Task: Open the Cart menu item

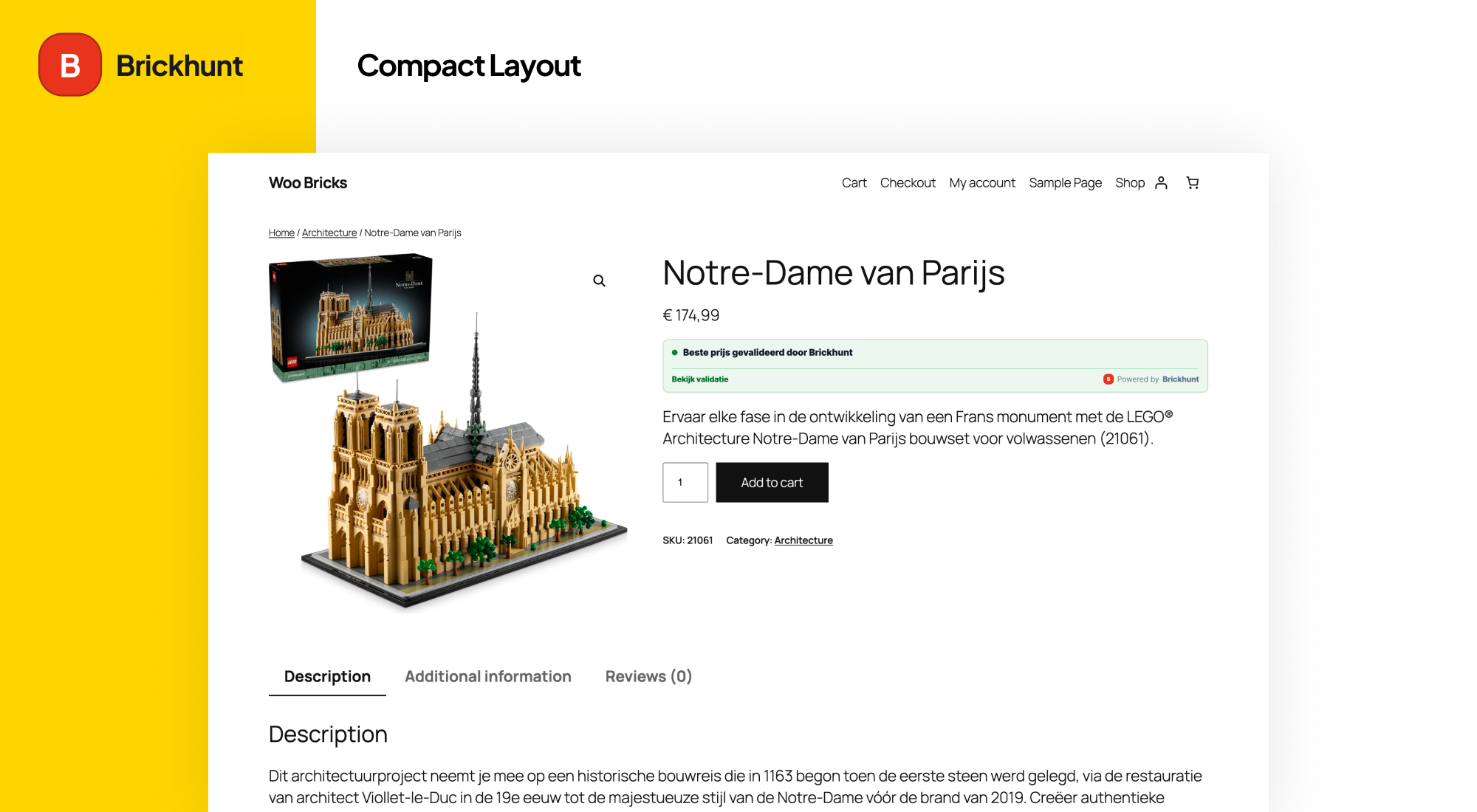Action: pyautogui.click(x=854, y=182)
